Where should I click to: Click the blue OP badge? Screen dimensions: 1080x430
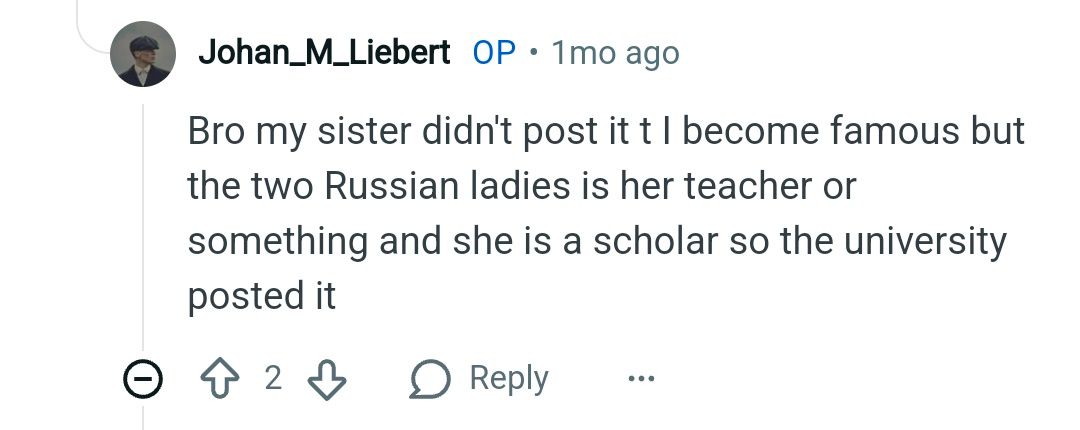(494, 53)
